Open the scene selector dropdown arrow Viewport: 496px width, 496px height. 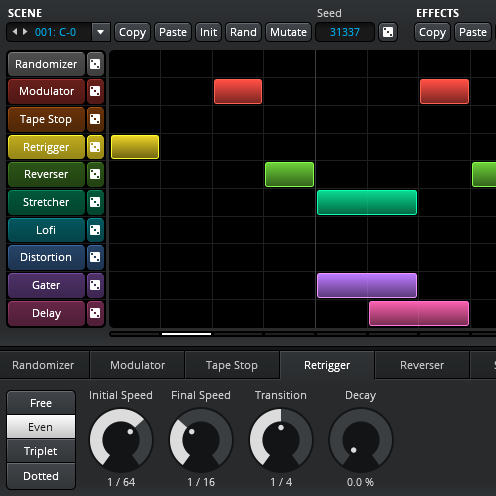tap(100, 32)
